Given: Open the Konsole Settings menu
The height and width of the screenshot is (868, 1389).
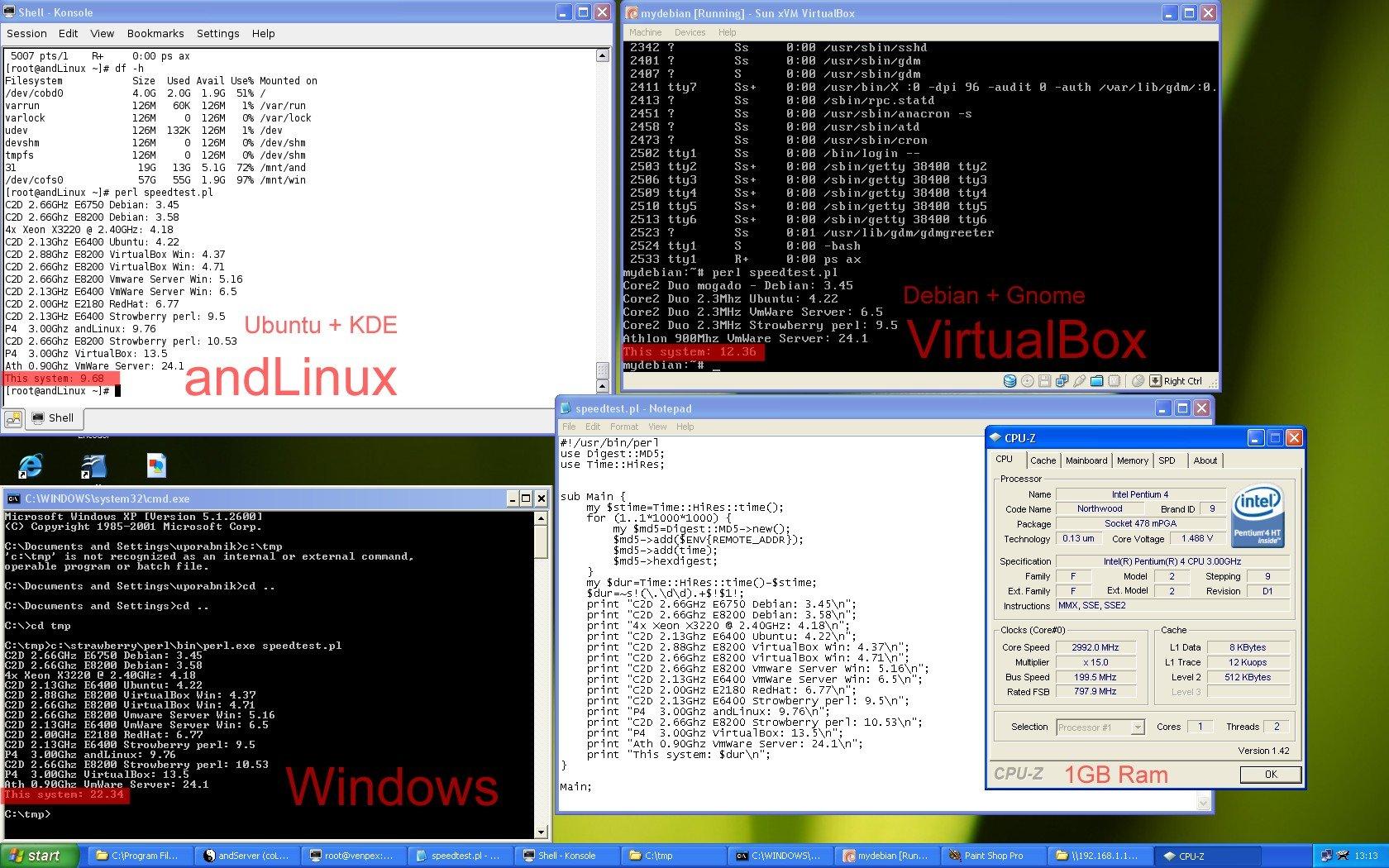Looking at the screenshot, I should (217, 33).
